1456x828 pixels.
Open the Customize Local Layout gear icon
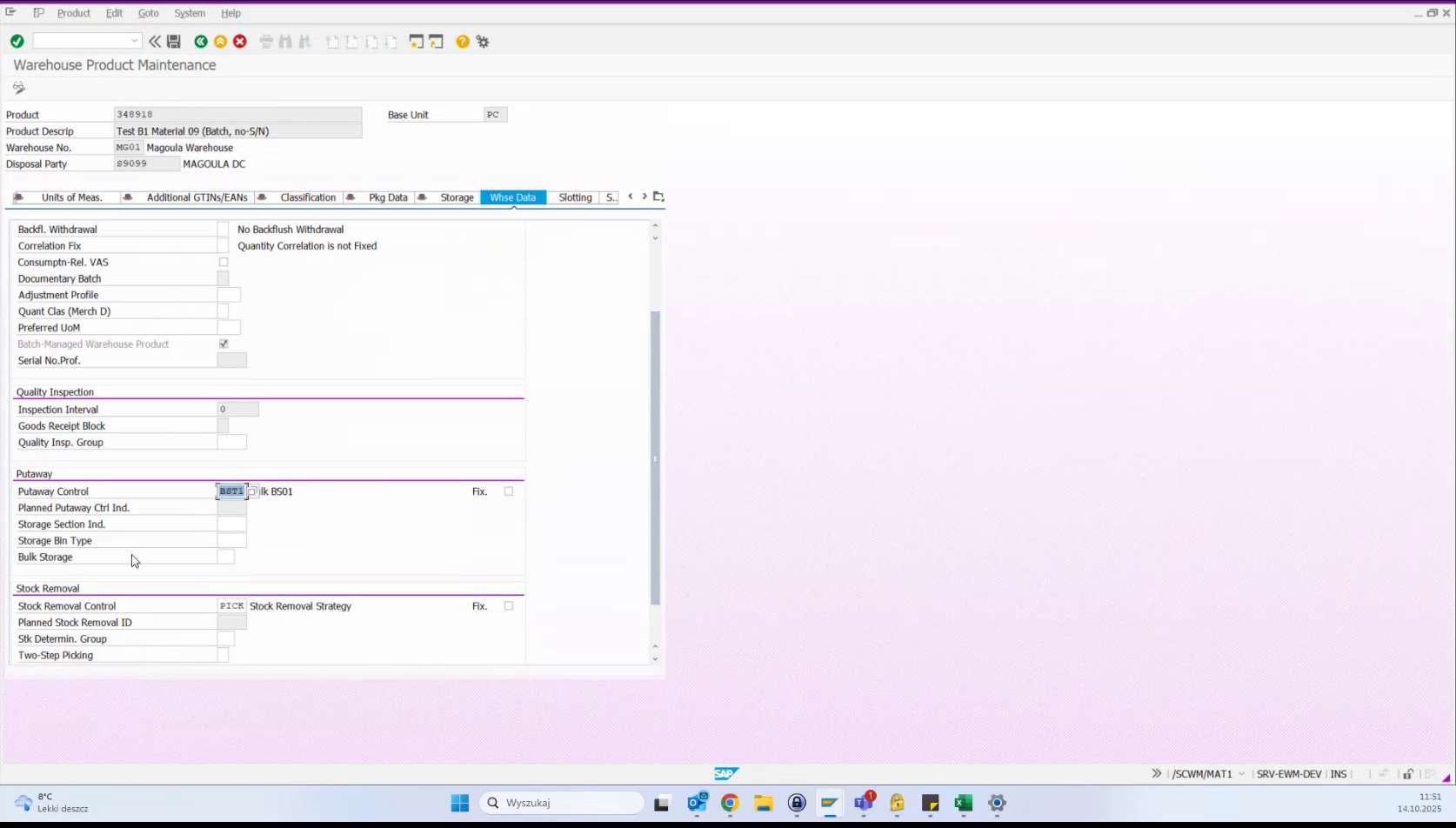coord(482,41)
